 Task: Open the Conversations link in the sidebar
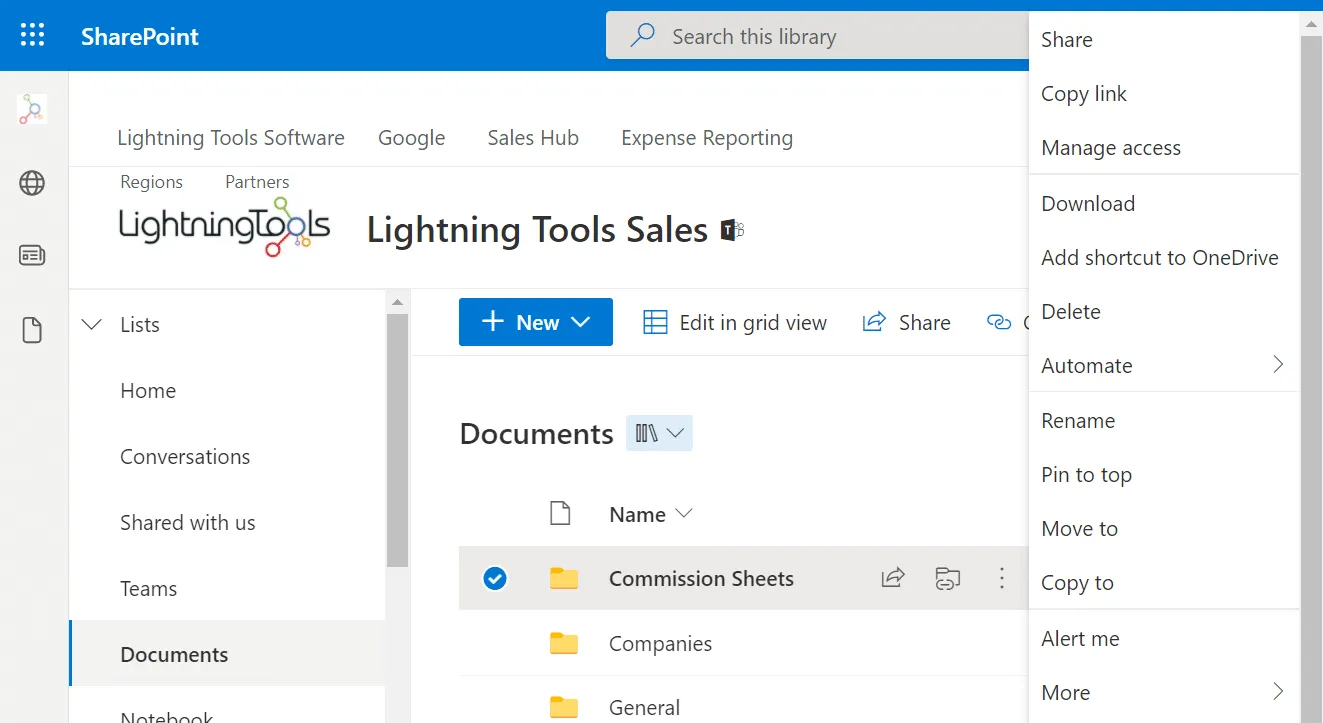[x=185, y=456]
